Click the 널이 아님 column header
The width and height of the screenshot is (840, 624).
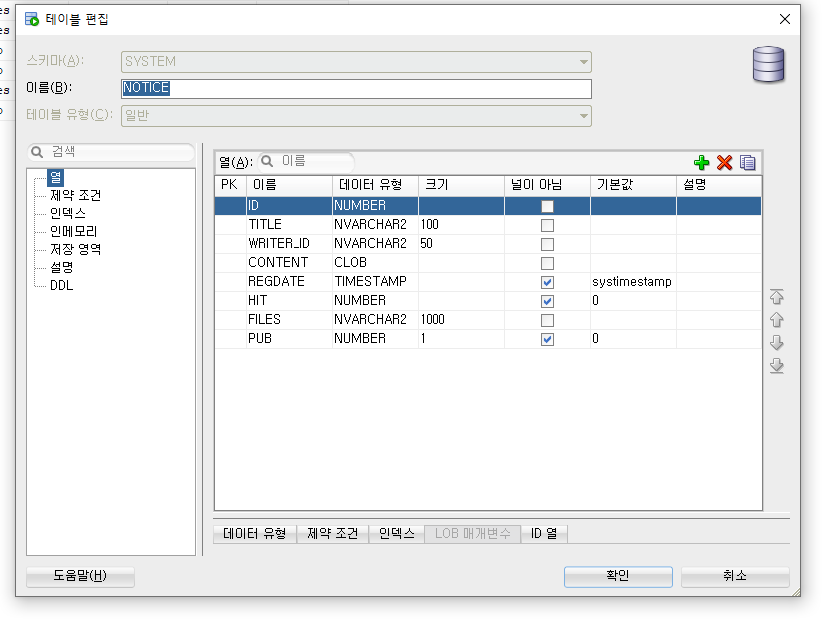pyautogui.click(x=548, y=185)
